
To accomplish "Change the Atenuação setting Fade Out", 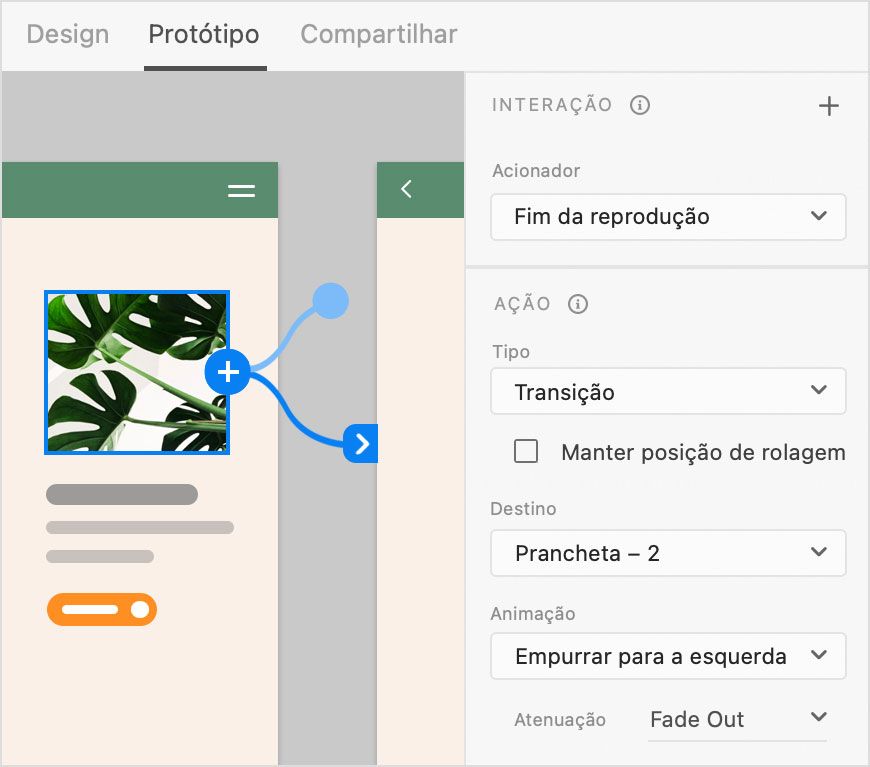I will (737, 719).
